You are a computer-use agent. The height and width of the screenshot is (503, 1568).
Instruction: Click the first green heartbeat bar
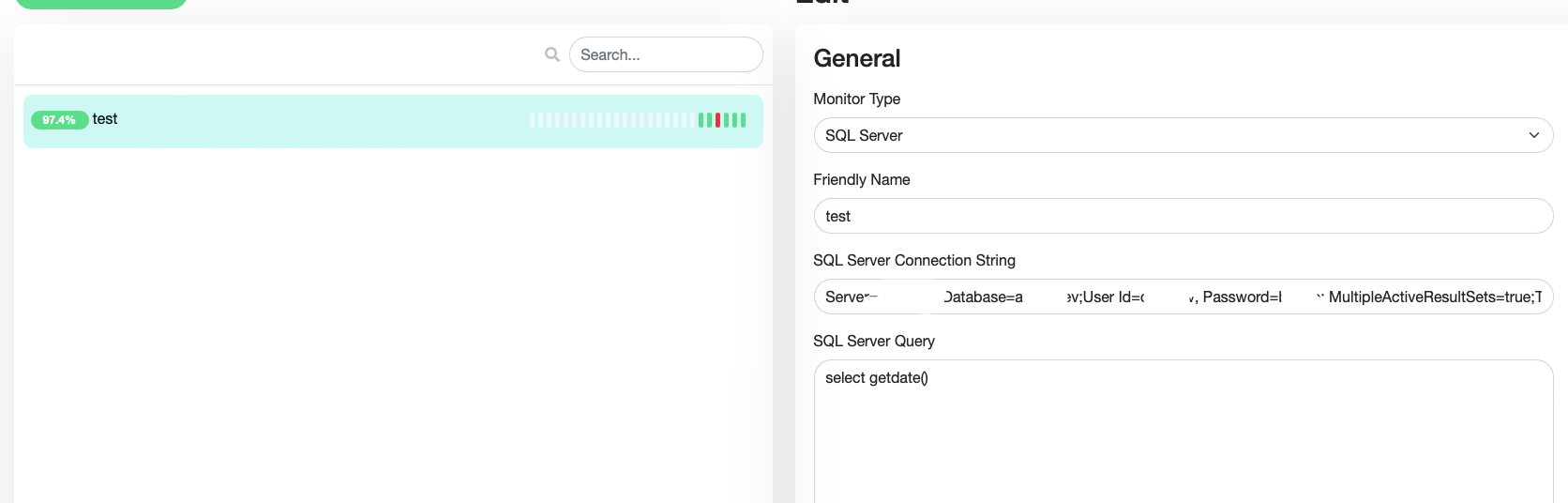coord(701,120)
